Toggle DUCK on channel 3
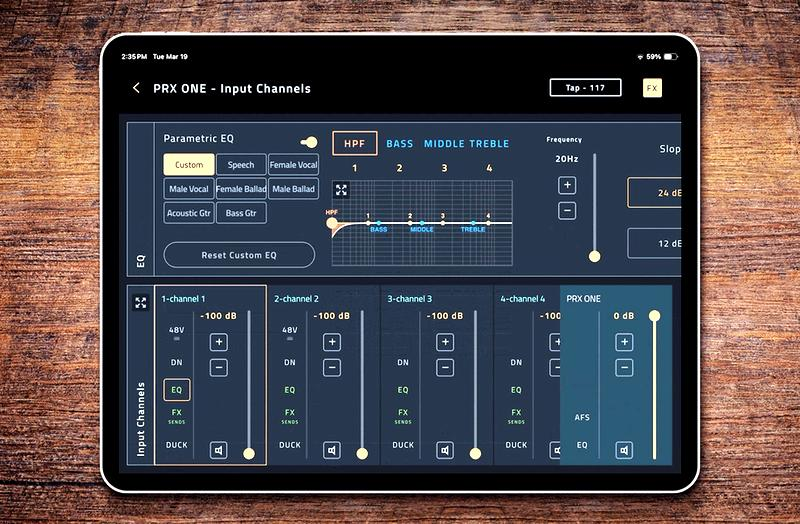Viewport: 800px width, 524px height. 403,445
